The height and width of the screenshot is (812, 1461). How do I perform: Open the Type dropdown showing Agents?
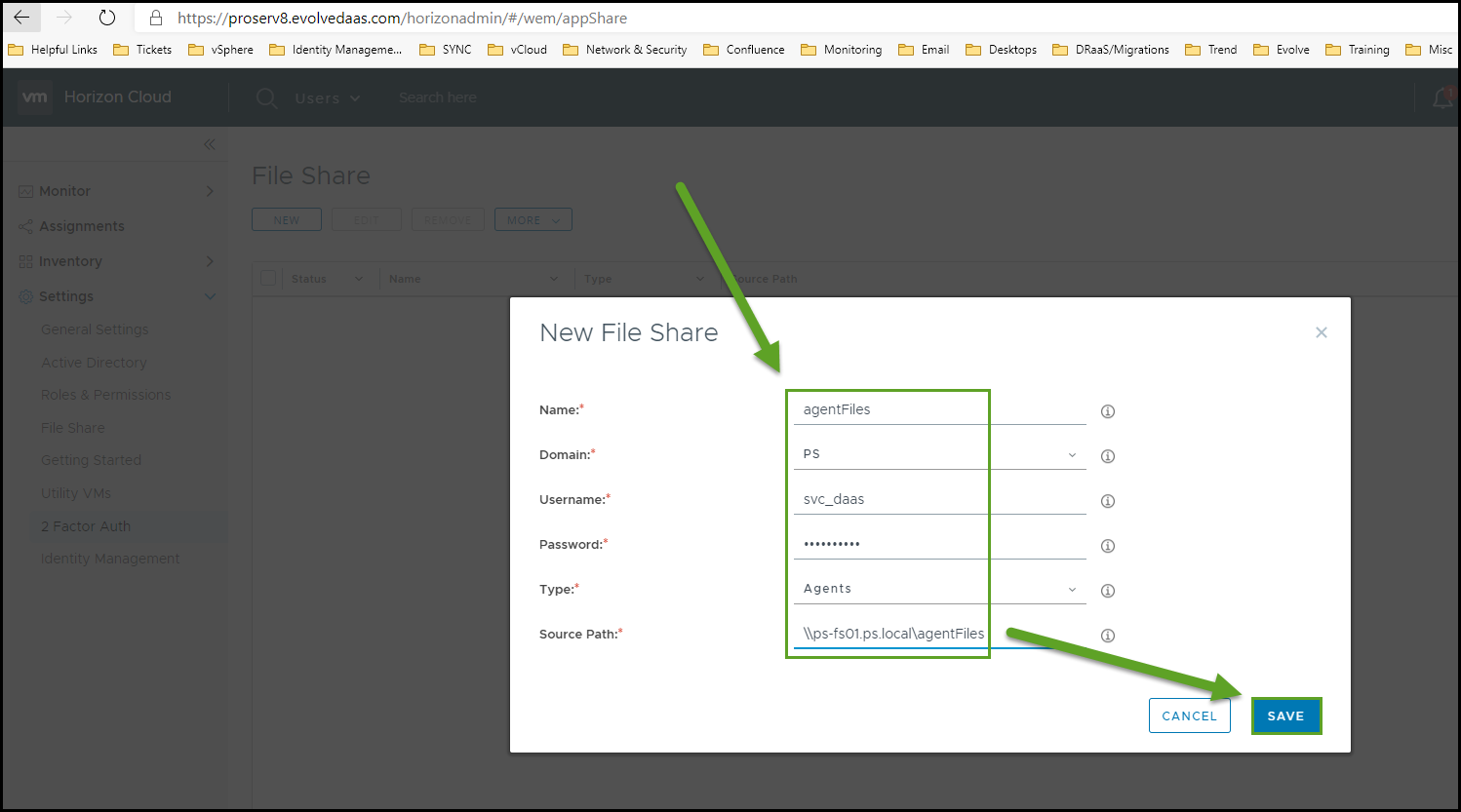click(938, 589)
